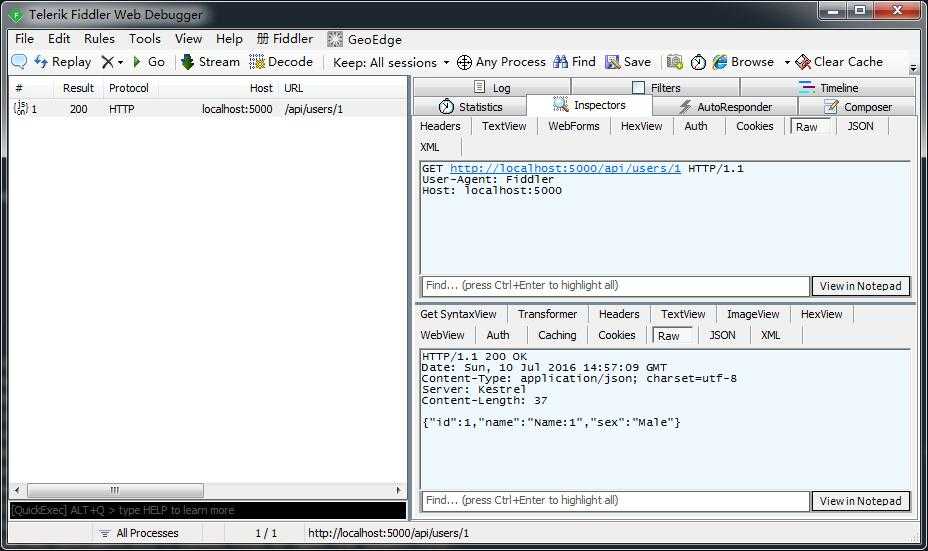The width and height of the screenshot is (928, 551).
Task: Click the Any Process target icon
Action: (465, 62)
